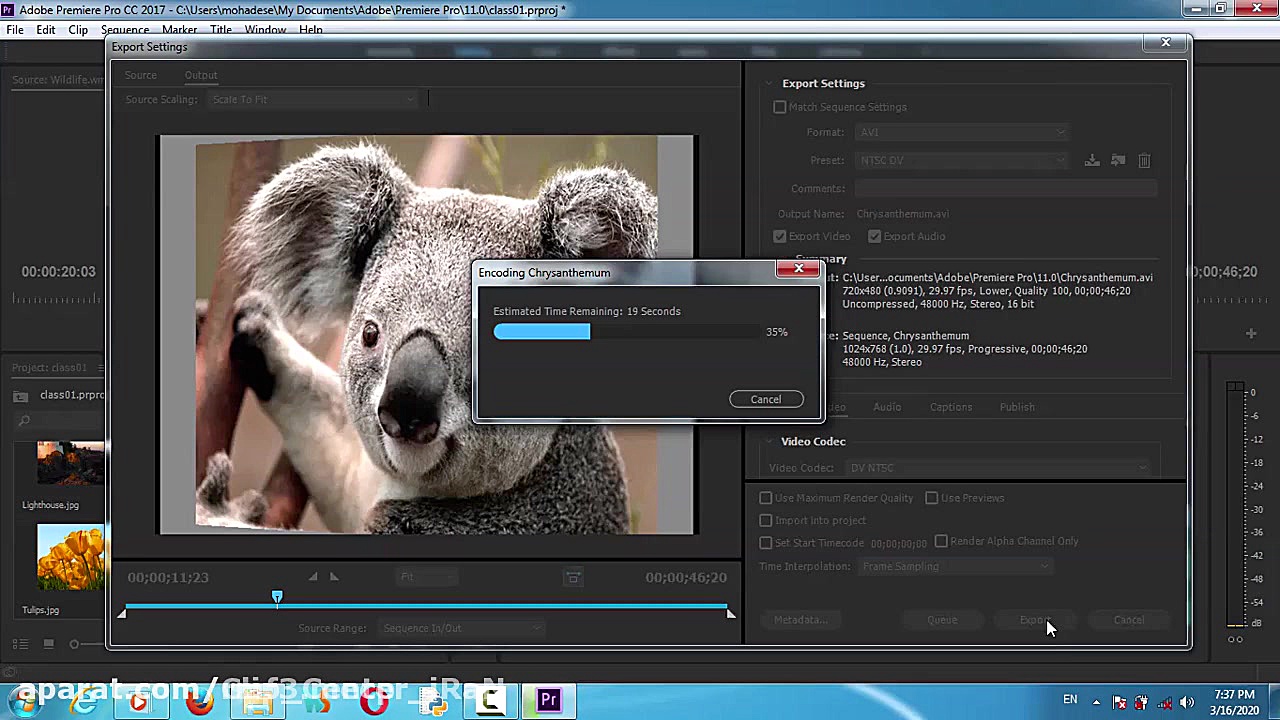The image size is (1280, 720).
Task: Enable Use Maximum Render Quality
Action: click(766, 498)
